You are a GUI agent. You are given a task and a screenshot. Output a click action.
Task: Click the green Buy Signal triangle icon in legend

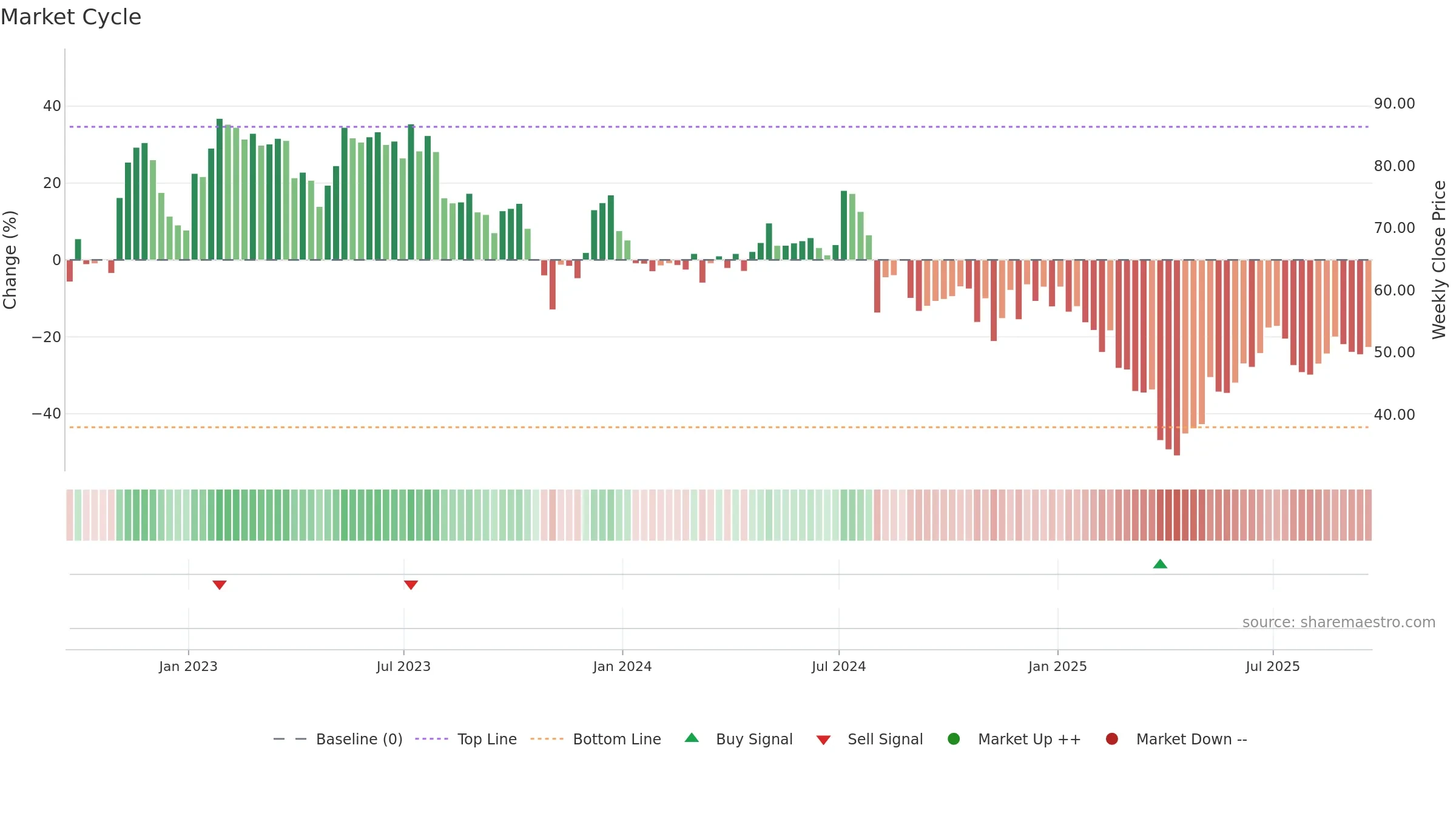692,738
